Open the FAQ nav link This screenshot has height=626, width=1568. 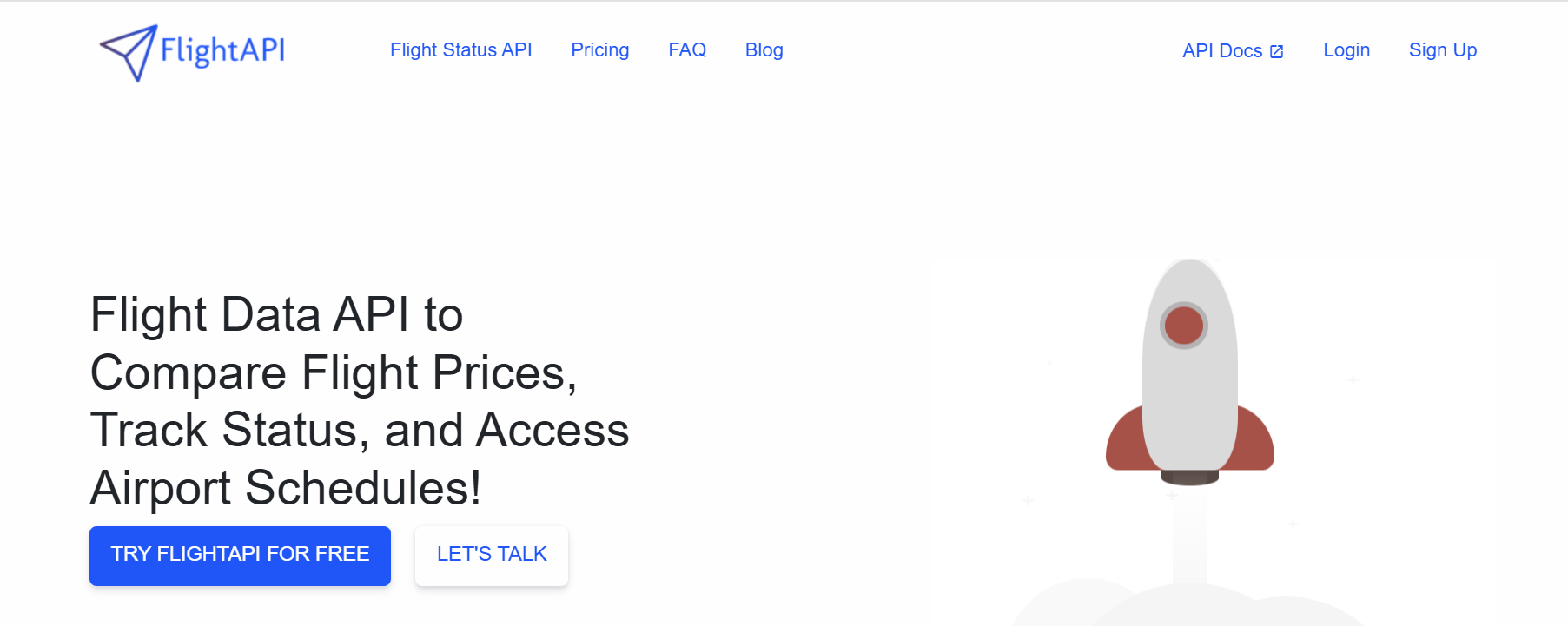click(687, 50)
